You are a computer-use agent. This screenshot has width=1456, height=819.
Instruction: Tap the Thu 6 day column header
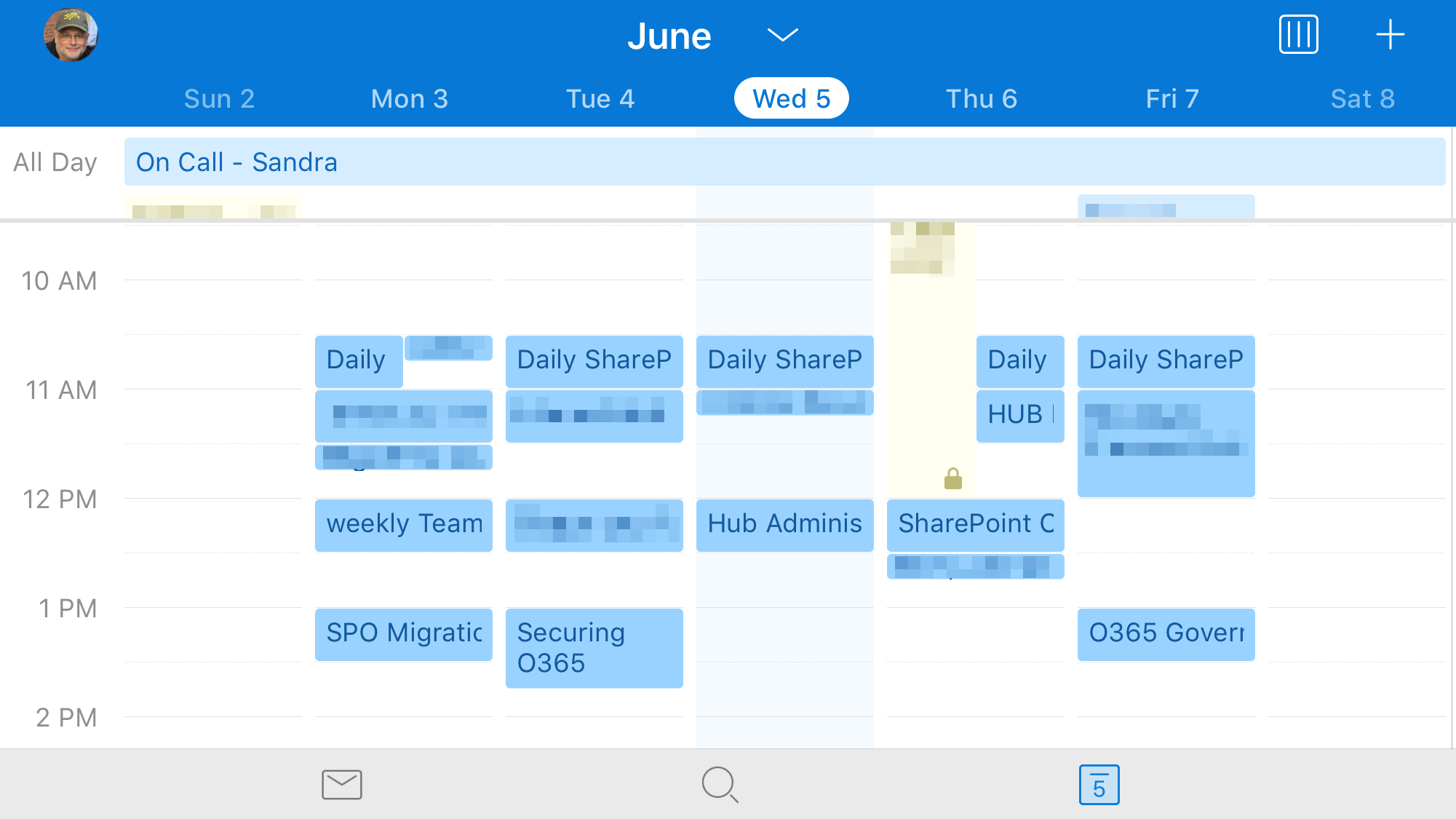click(x=981, y=97)
